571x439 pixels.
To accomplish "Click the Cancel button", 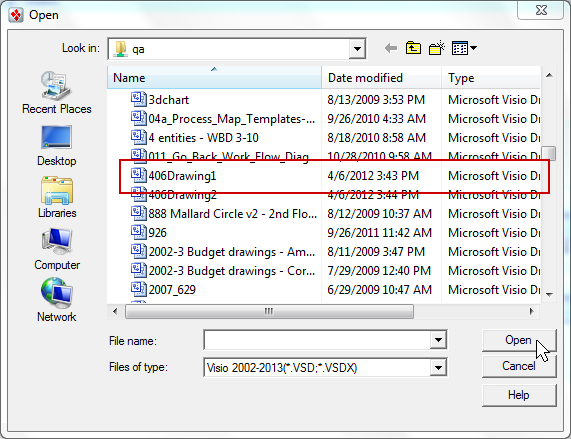I will pyautogui.click(x=519, y=366).
